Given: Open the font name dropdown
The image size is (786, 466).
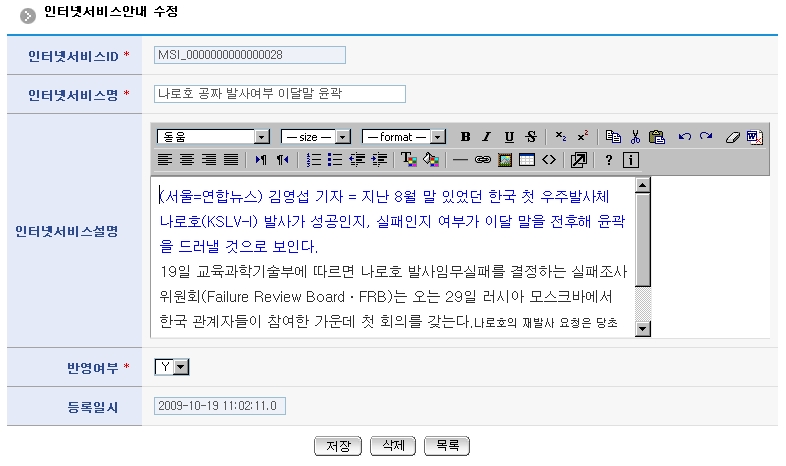Looking at the screenshot, I should [x=262, y=137].
